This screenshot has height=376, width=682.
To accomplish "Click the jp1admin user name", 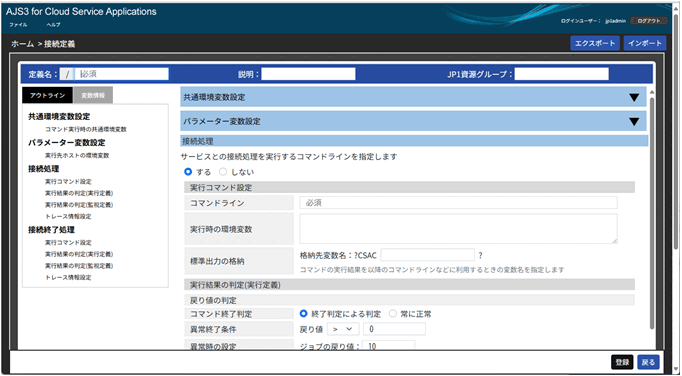I will 615,21.
